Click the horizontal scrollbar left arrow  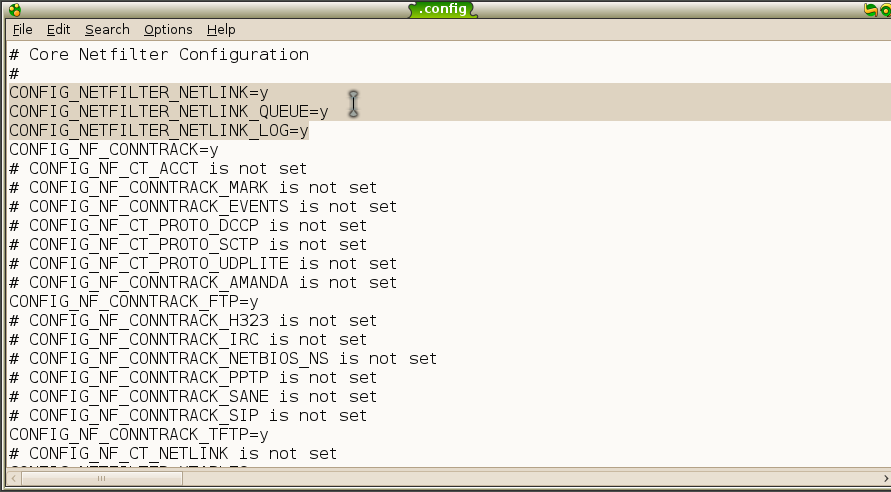[x=13, y=479]
